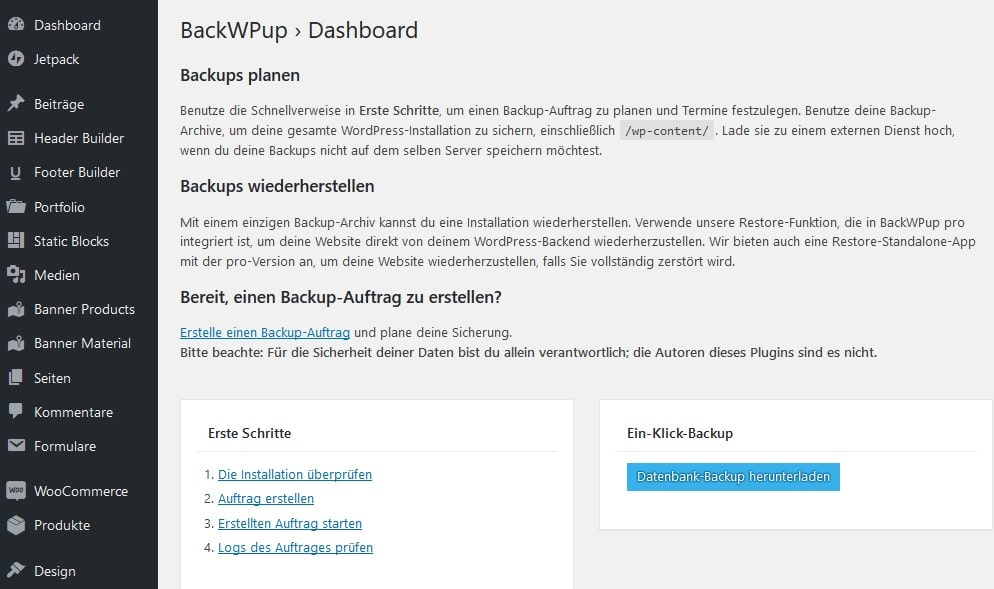Screen dimensions: 994x589
Task: Click the Kommentare speech bubble icon
Action: point(15,412)
